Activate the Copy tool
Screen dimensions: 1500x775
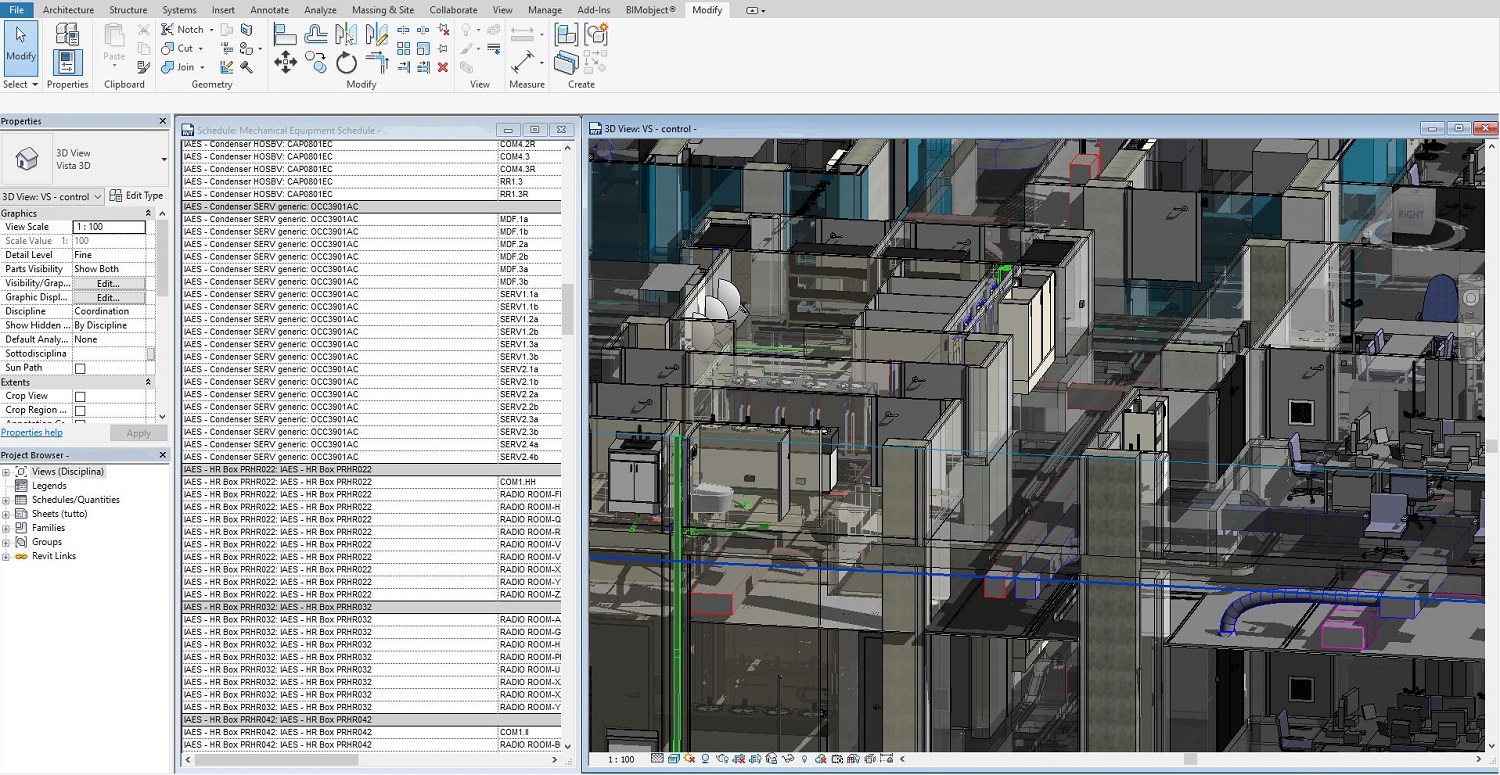point(316,63)
